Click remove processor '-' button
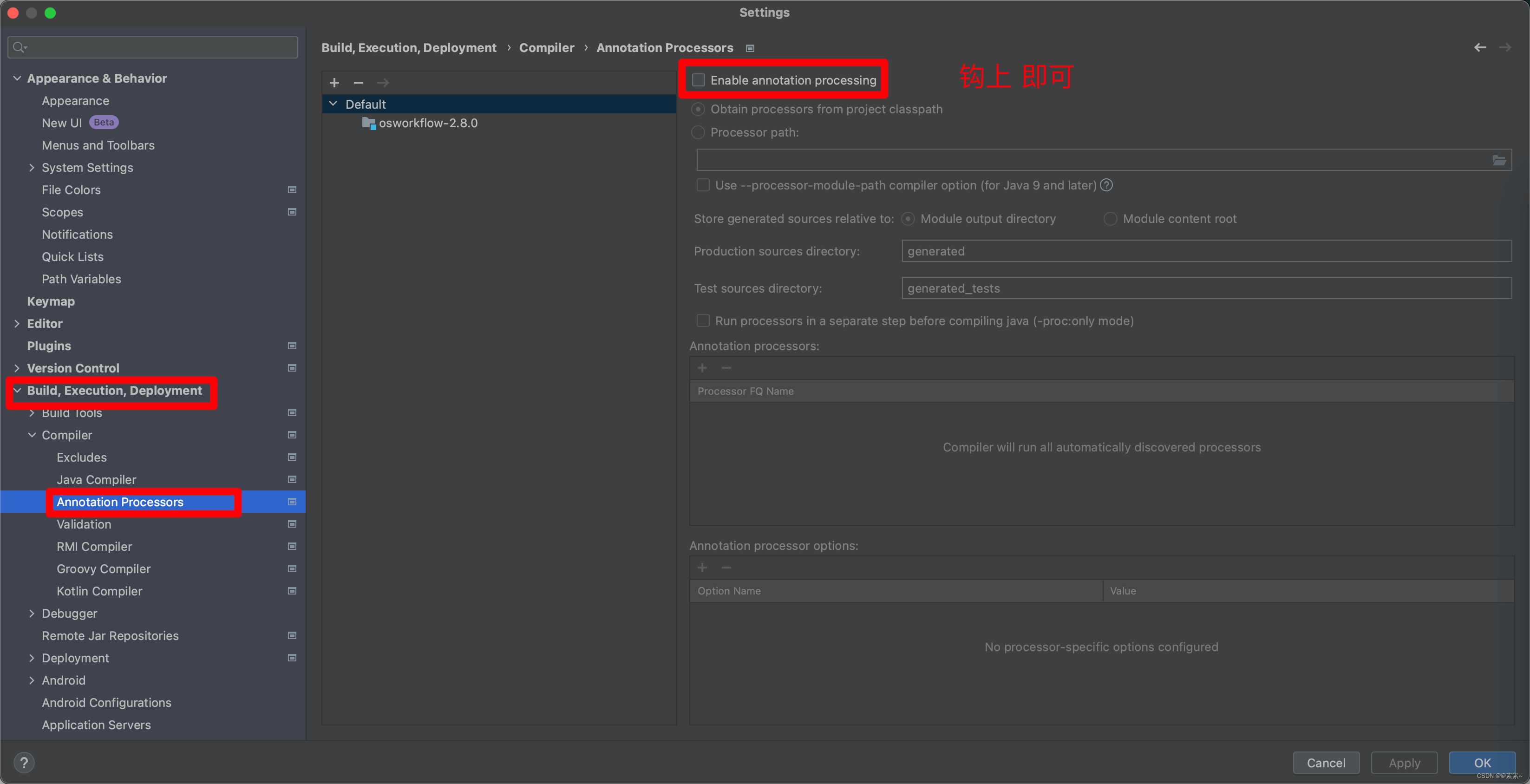 [x=726, y=368]
